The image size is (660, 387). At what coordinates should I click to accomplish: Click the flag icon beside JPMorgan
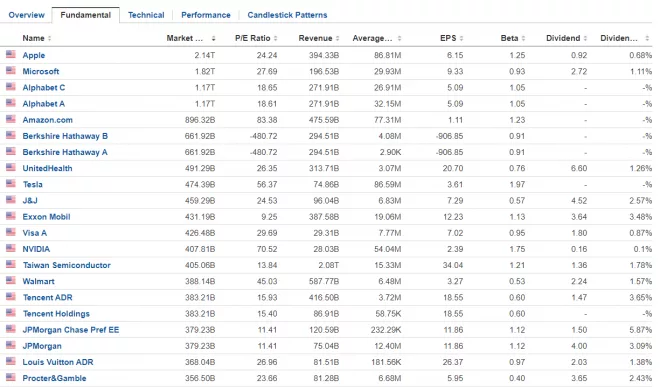pos(11,345)
